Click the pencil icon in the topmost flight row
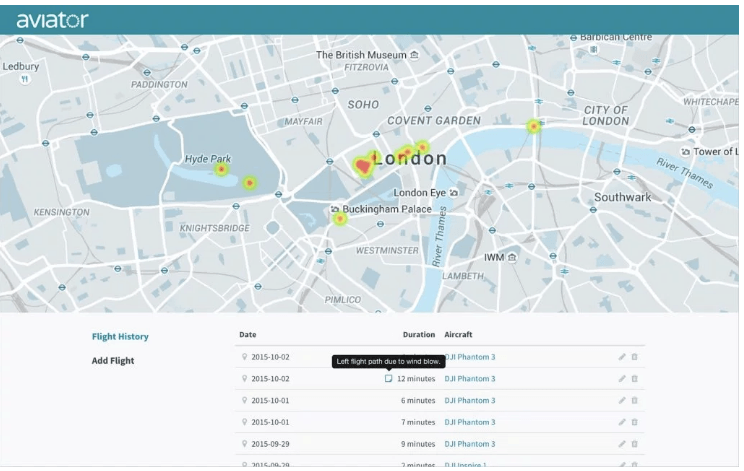 click(622, 357)
